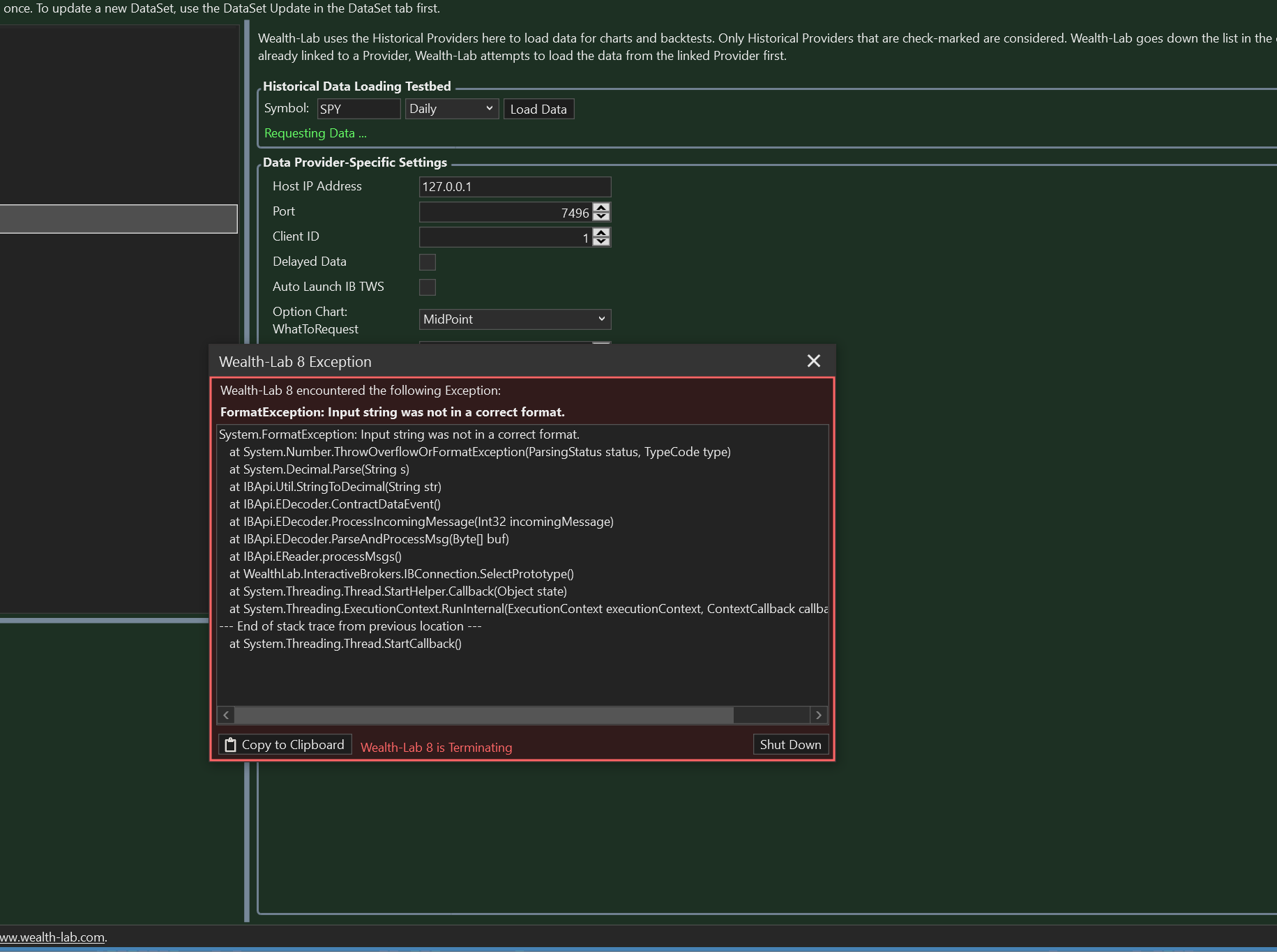Viewport: 1277px width, 952px height.
Task: Click the Port number input field
Action: 505,213
